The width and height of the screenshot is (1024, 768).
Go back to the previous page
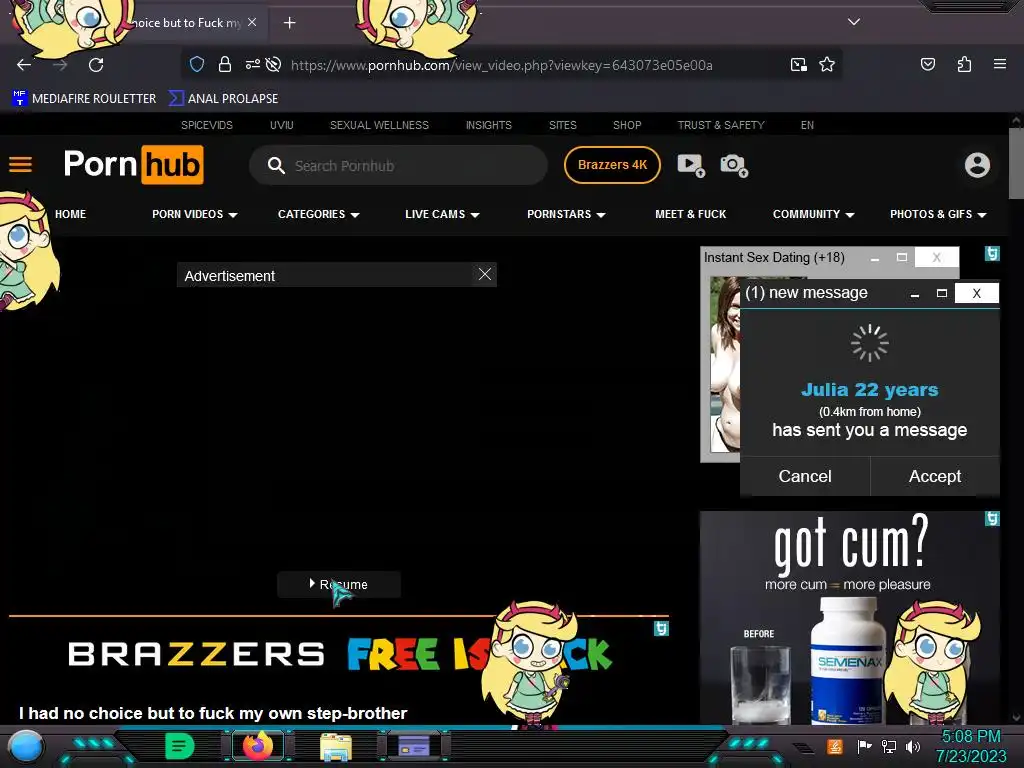(24, 65)
